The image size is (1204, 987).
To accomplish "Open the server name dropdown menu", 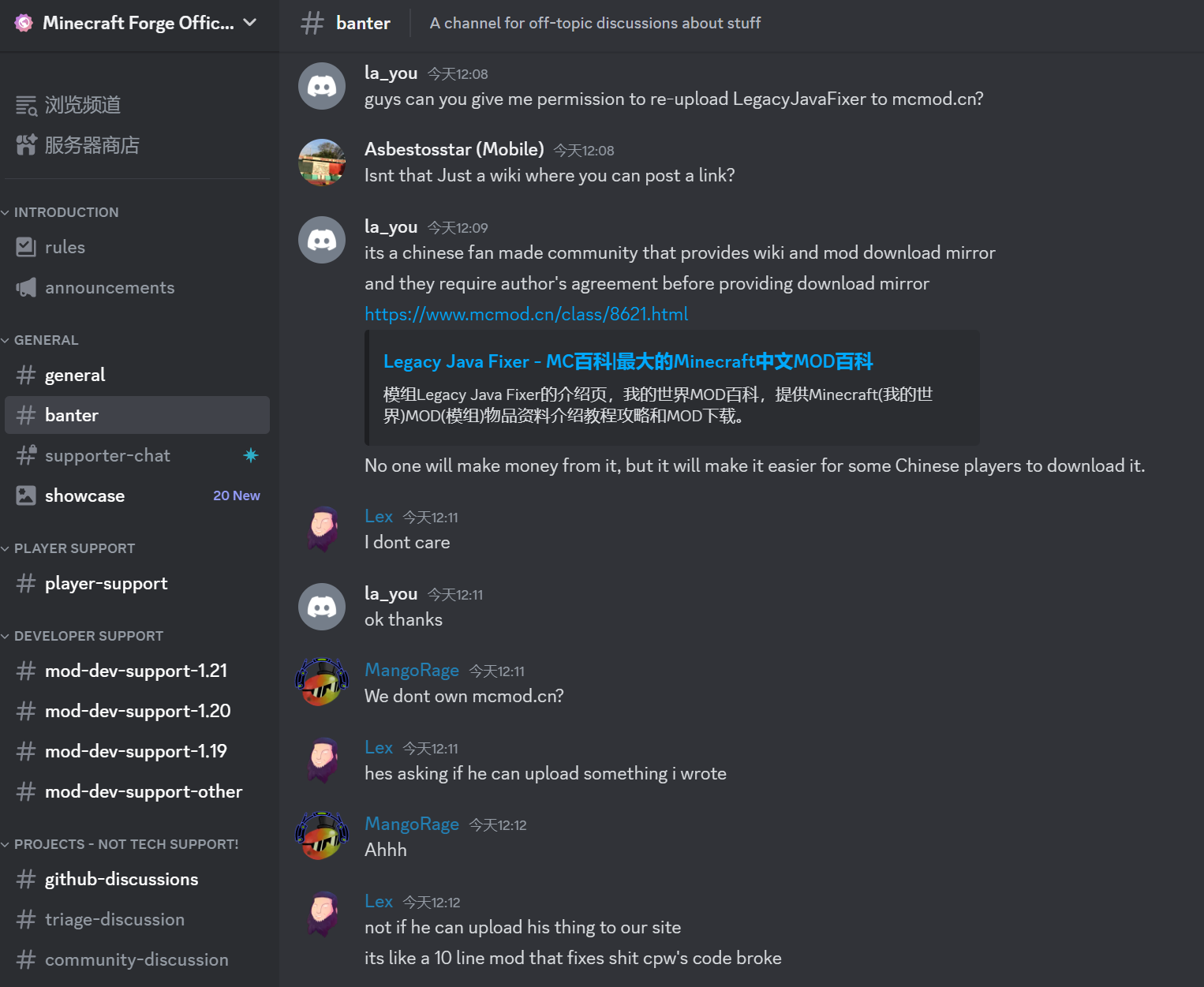I will click(250, 23).
